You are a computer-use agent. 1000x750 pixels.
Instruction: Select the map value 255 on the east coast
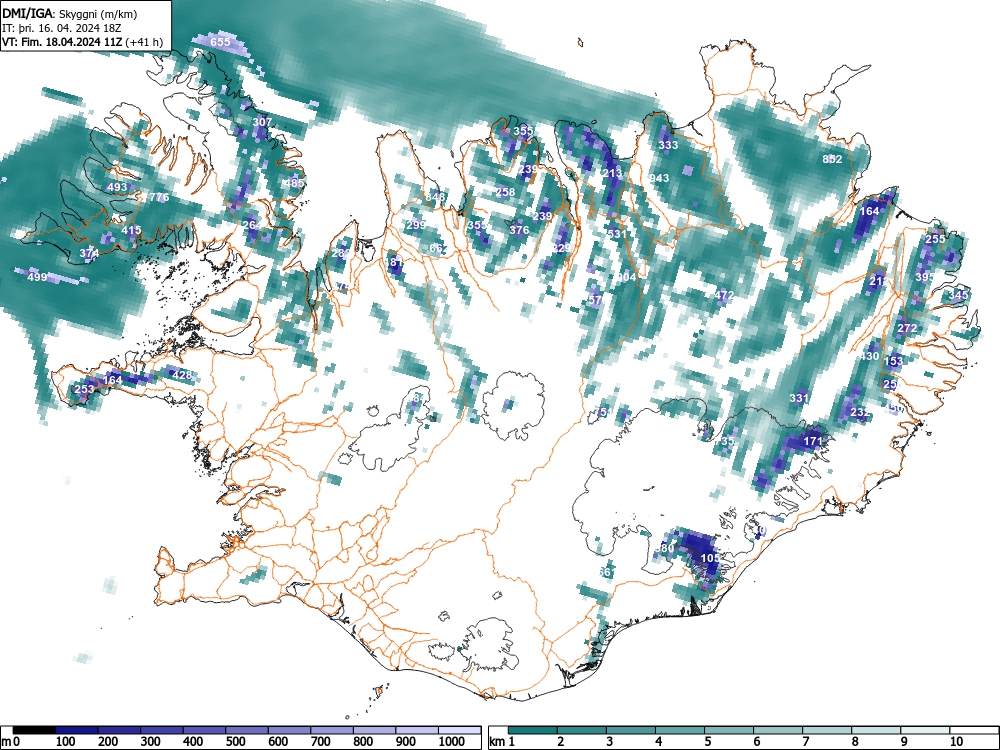coord(935,239)
